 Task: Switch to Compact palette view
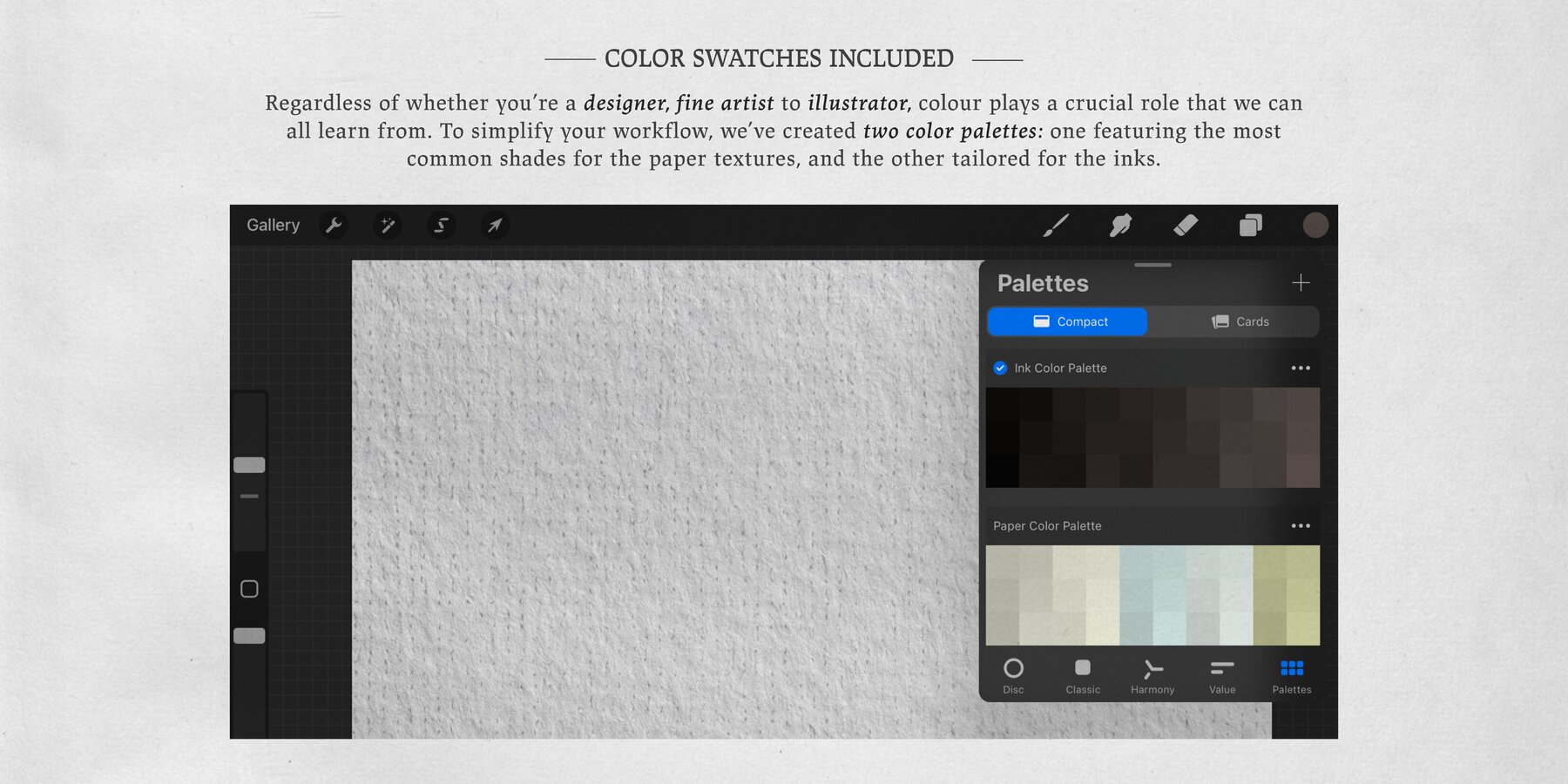pos(1068,321)
